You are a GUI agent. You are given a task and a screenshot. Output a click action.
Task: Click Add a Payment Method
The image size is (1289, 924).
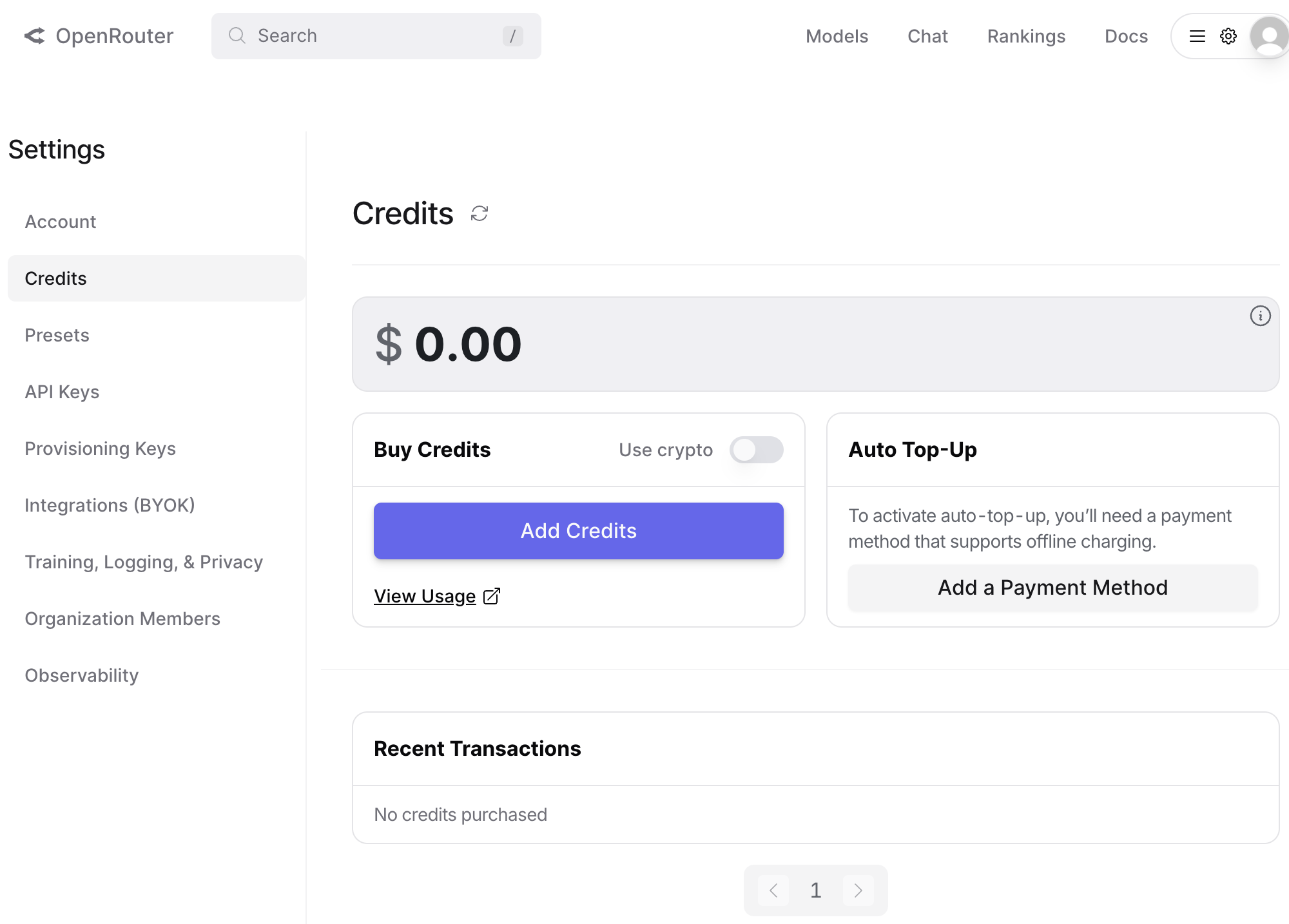click(1052, 588)
